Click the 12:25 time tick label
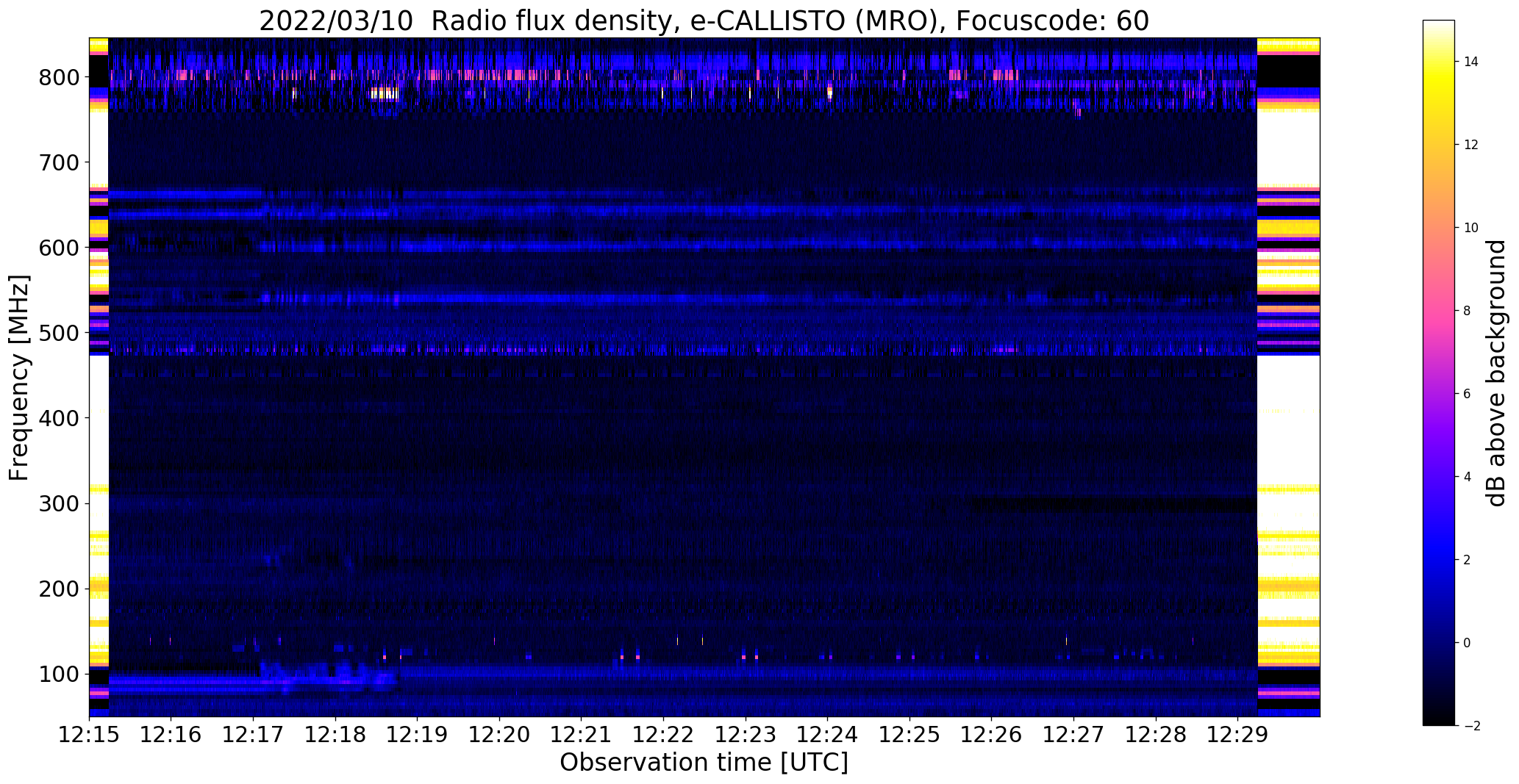 coord(909,734)
